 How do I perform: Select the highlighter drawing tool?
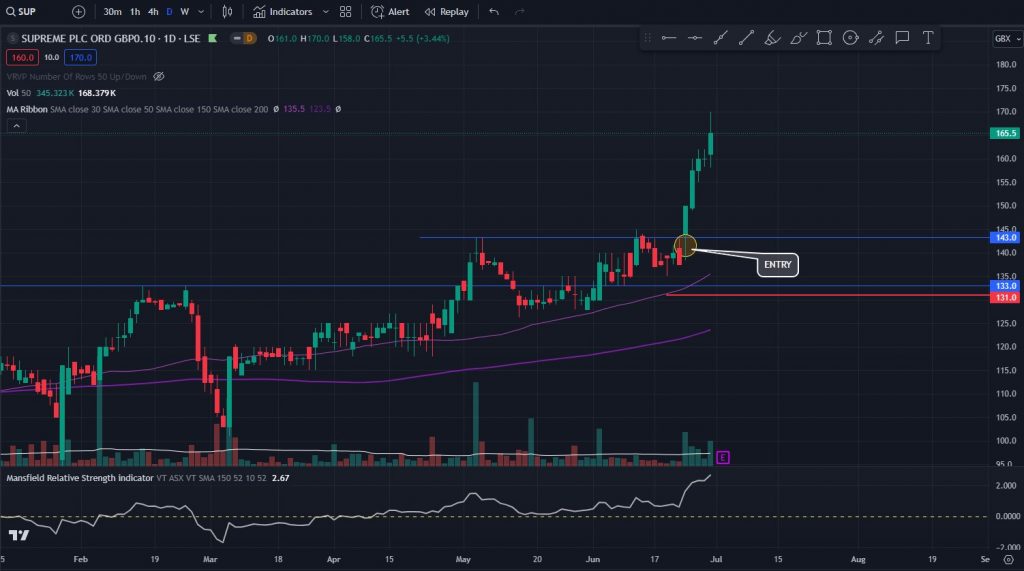[x=772, y=38]
